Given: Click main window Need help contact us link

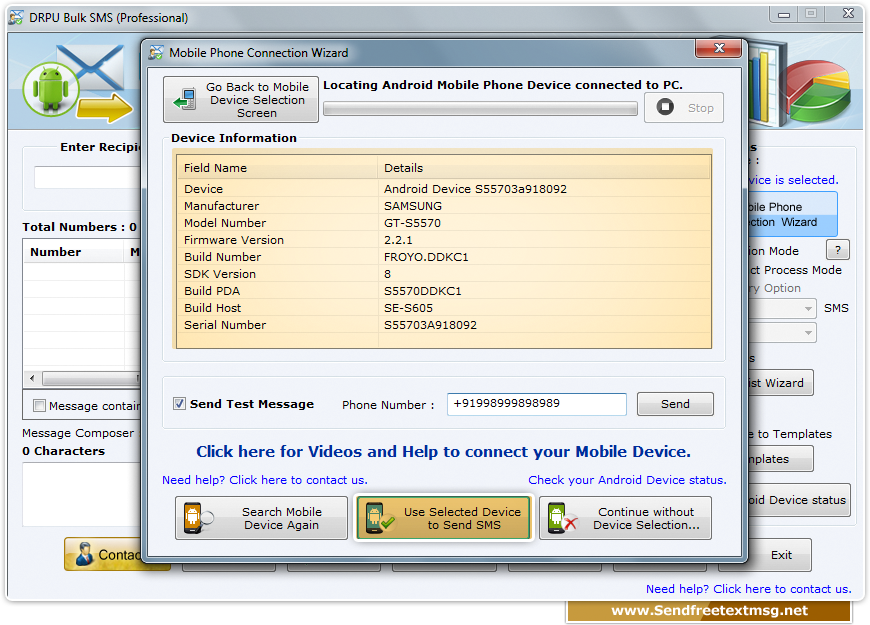Looking at the screenshot, I should tap(748, 589).
